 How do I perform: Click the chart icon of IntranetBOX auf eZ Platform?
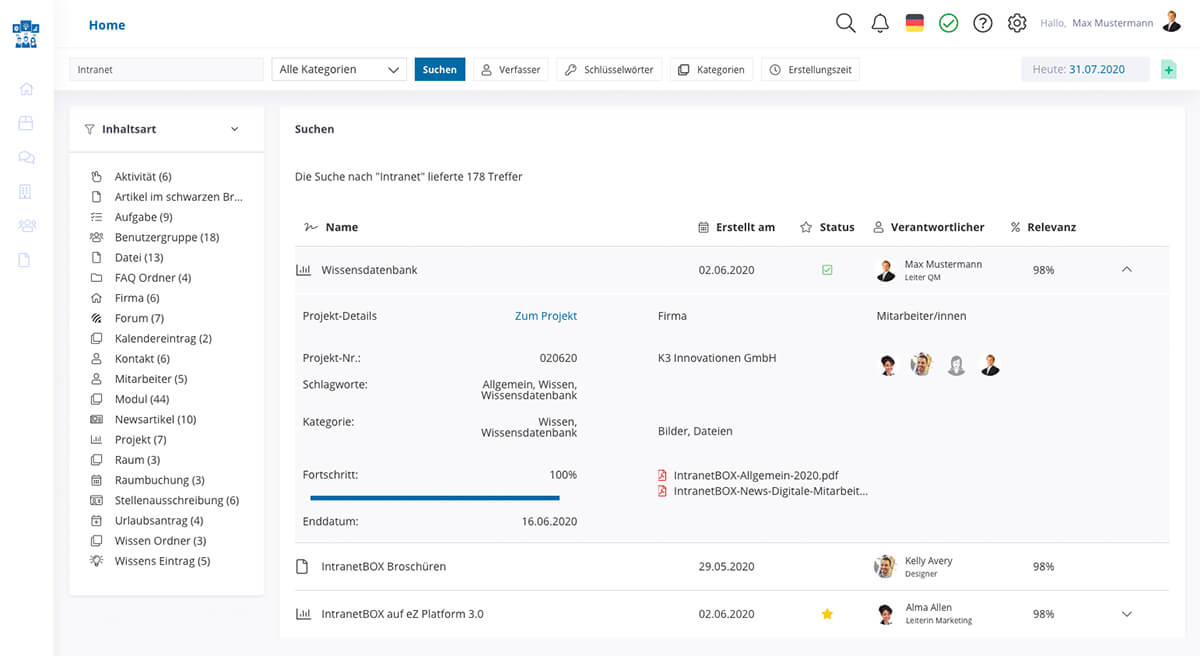[303, 614]
